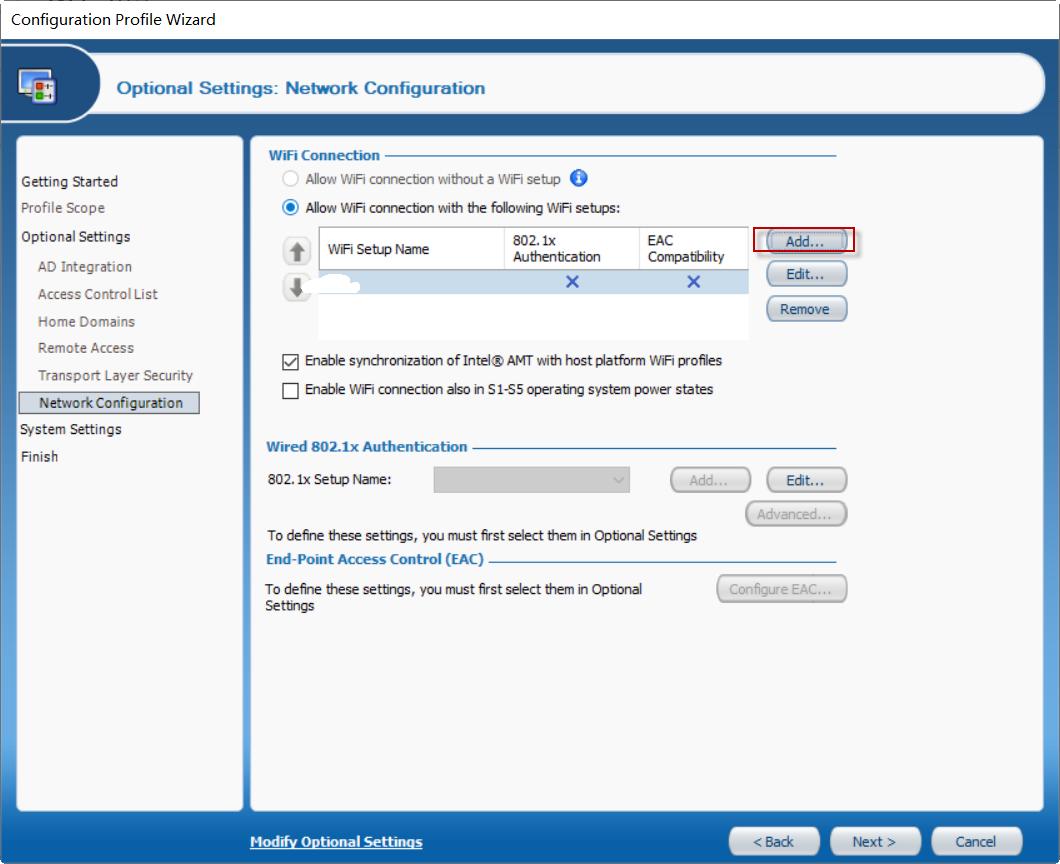Select Allow WiFi connection with following setups
The width and height of the screenshot is (1060, 864).
290,208
